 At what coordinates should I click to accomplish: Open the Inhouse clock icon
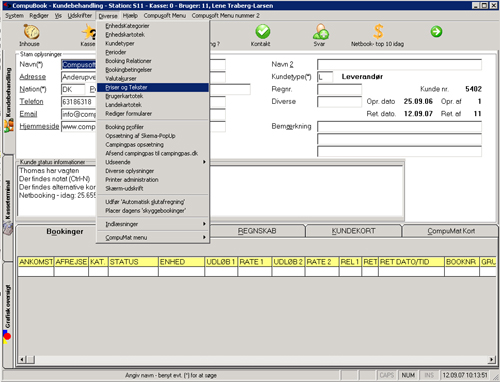click(x=31, y=32)
